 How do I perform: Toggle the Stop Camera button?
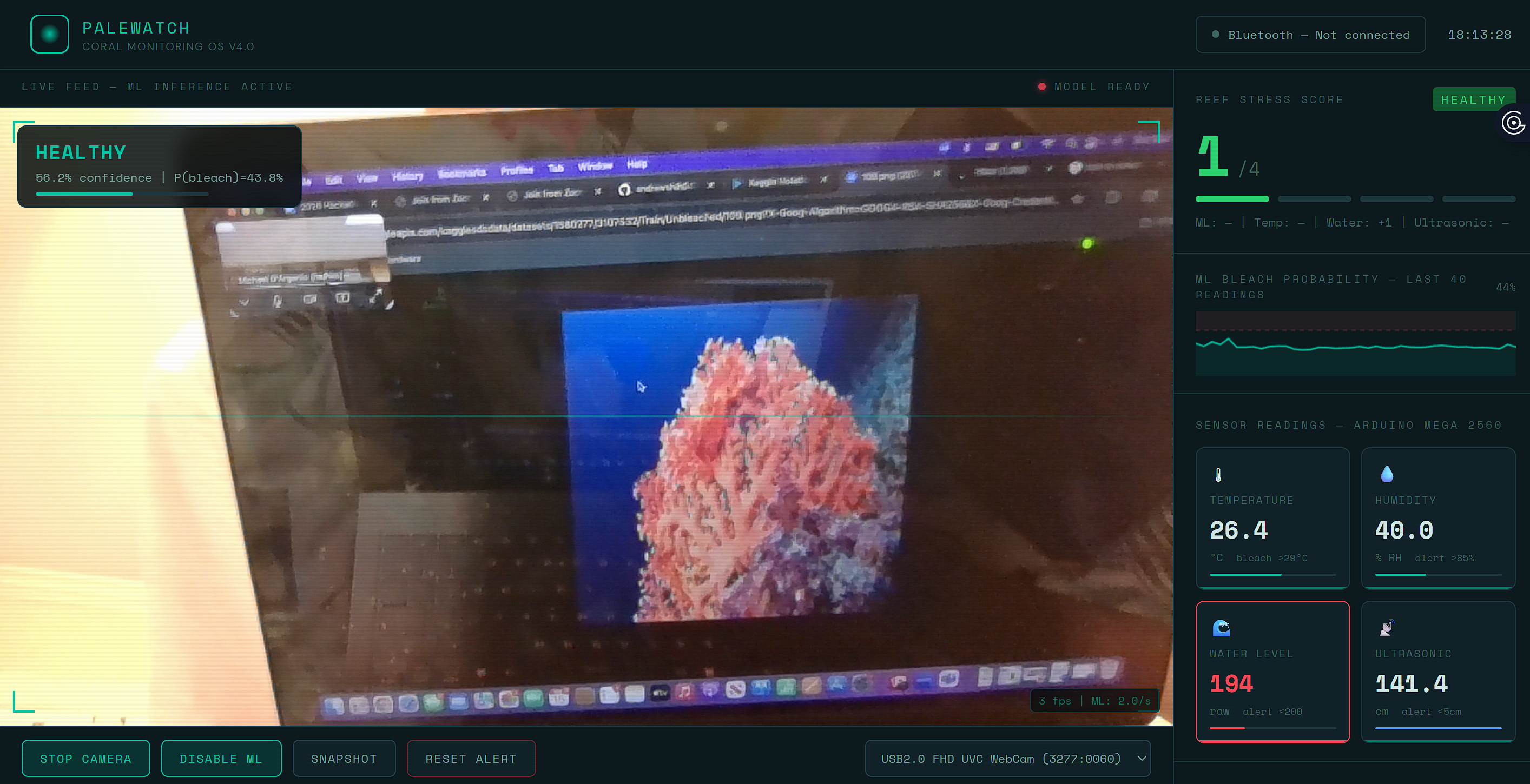85,759
